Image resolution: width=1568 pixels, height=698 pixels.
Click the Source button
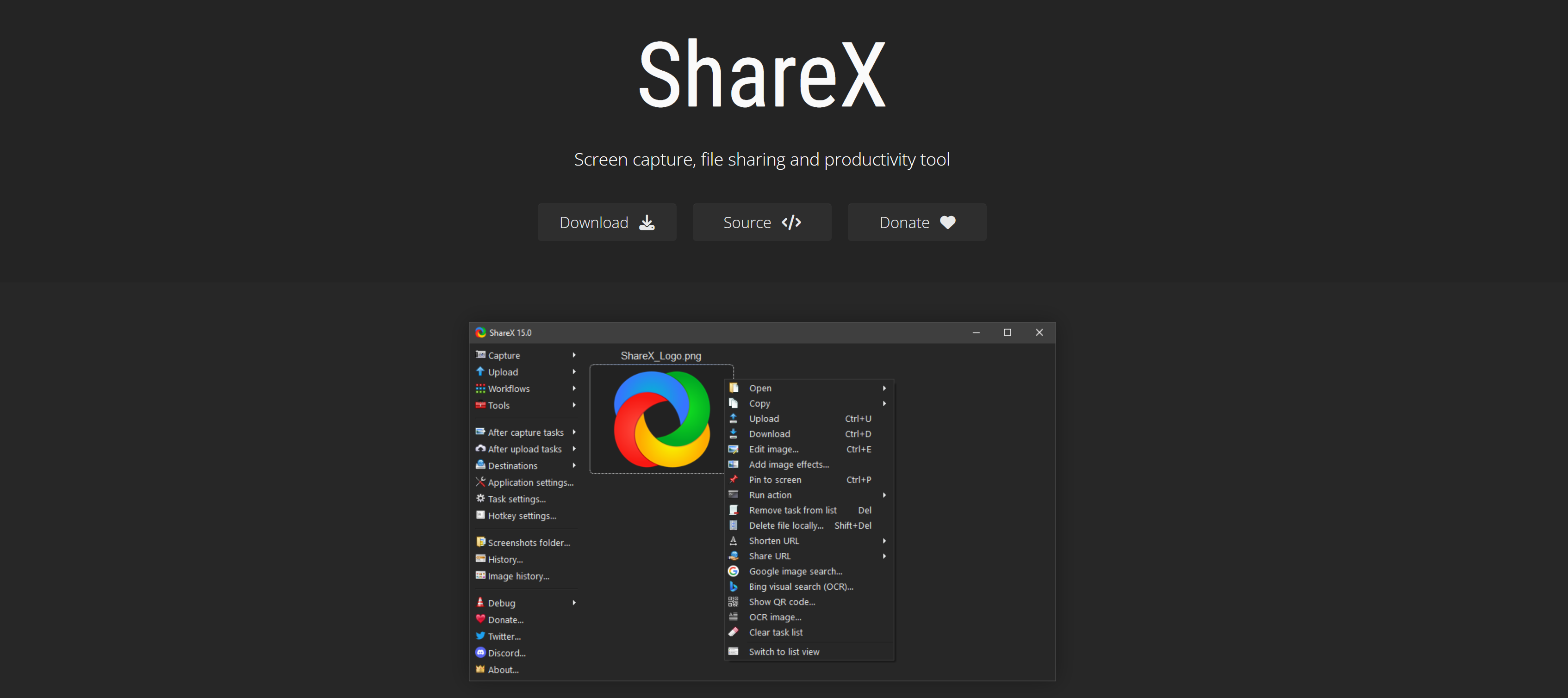coord(761,223)
